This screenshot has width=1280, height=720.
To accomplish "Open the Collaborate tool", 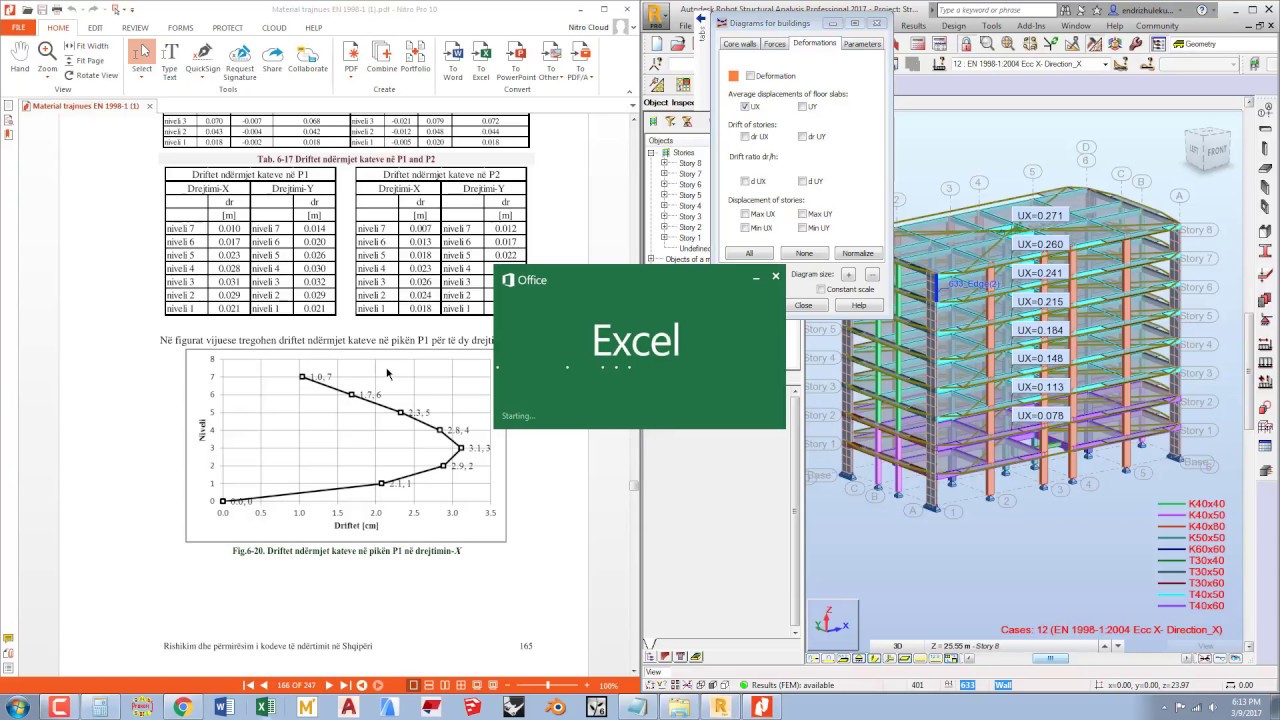I will click(x=308, y=58).
